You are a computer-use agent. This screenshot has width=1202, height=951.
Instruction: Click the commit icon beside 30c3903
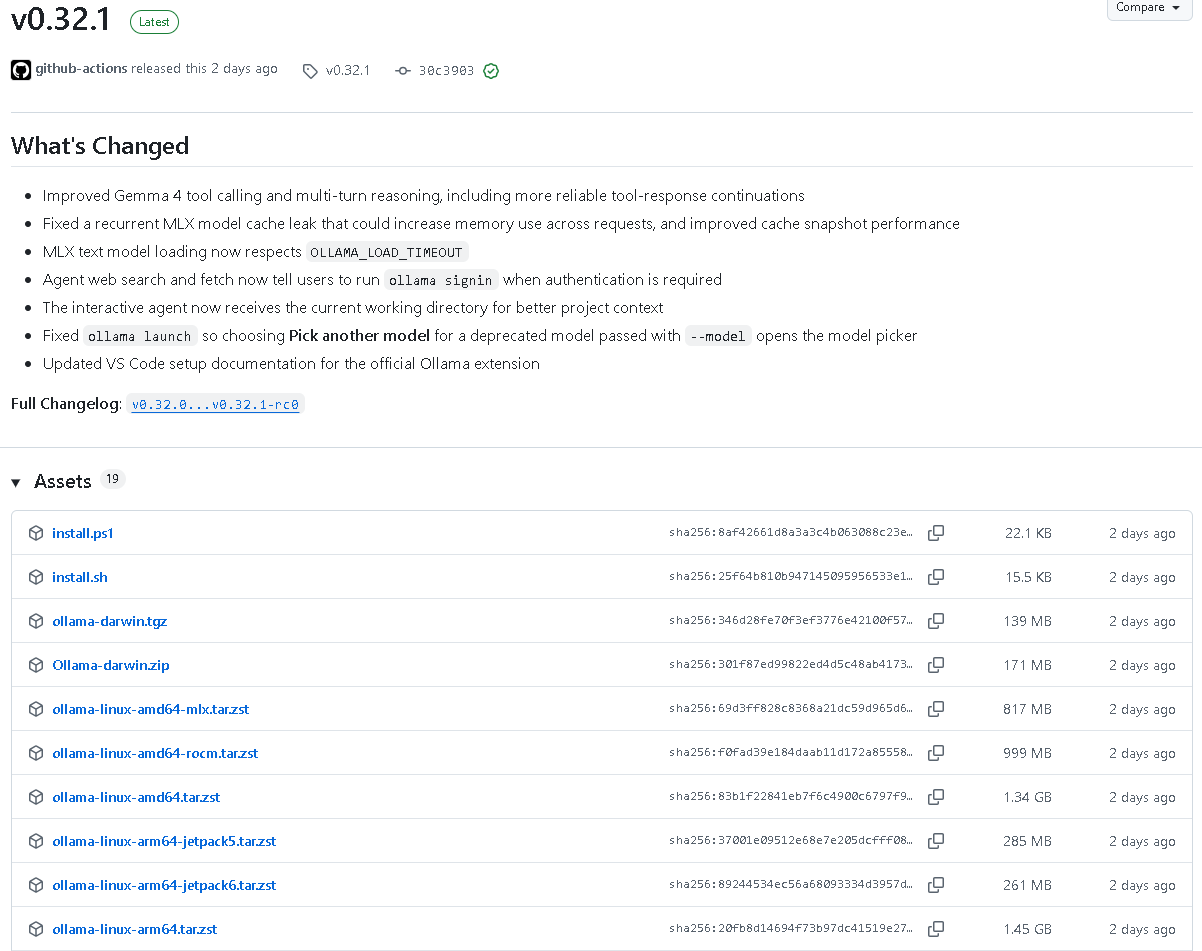[403, 71]
